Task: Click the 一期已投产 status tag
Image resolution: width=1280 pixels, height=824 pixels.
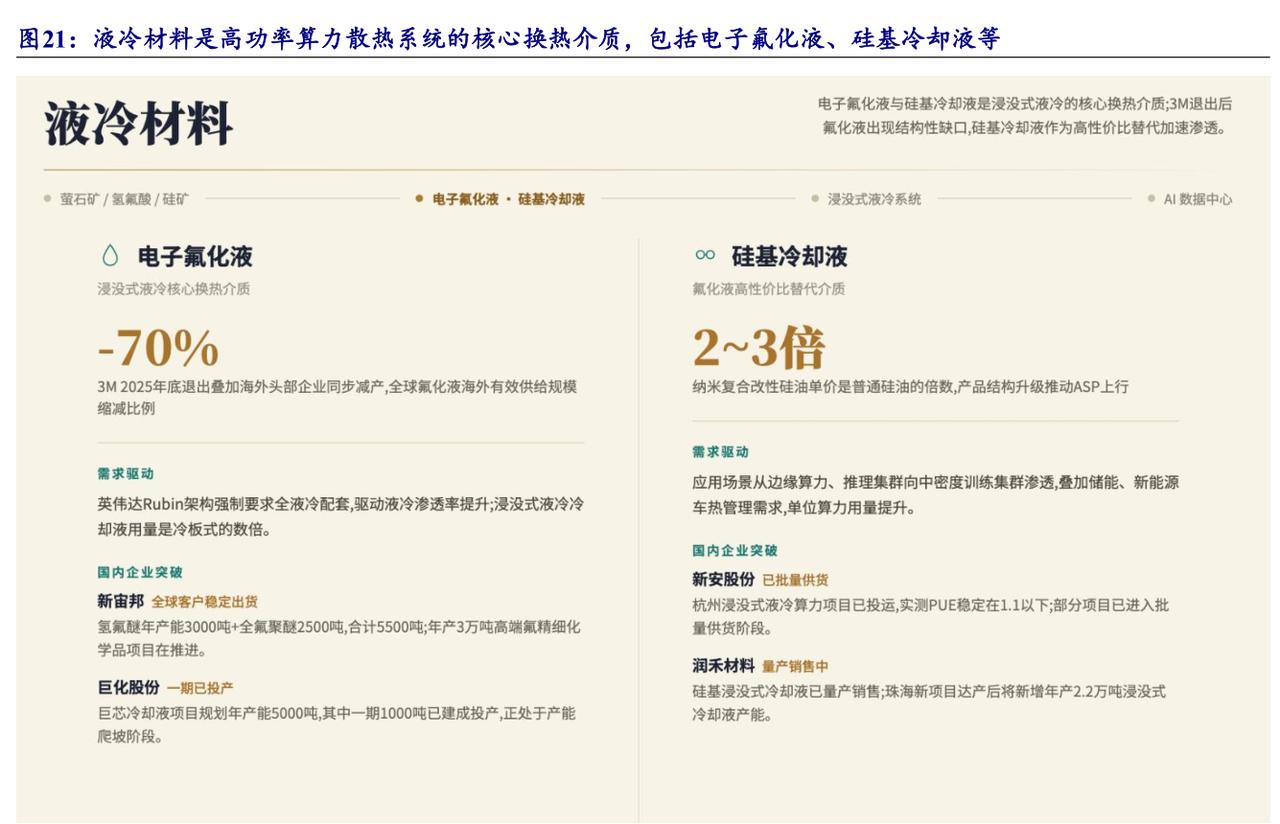Action: (x=200, y=688)
